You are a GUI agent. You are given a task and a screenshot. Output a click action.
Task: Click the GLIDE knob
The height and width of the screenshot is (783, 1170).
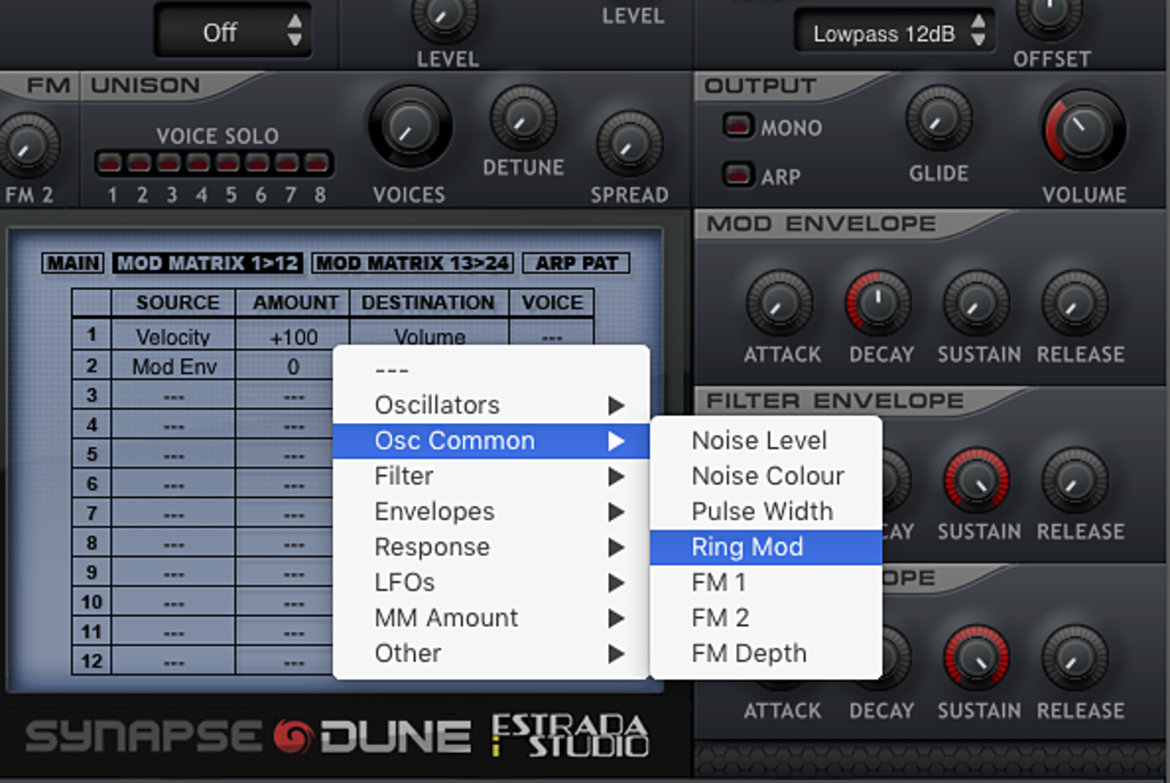tap(939, 119)
